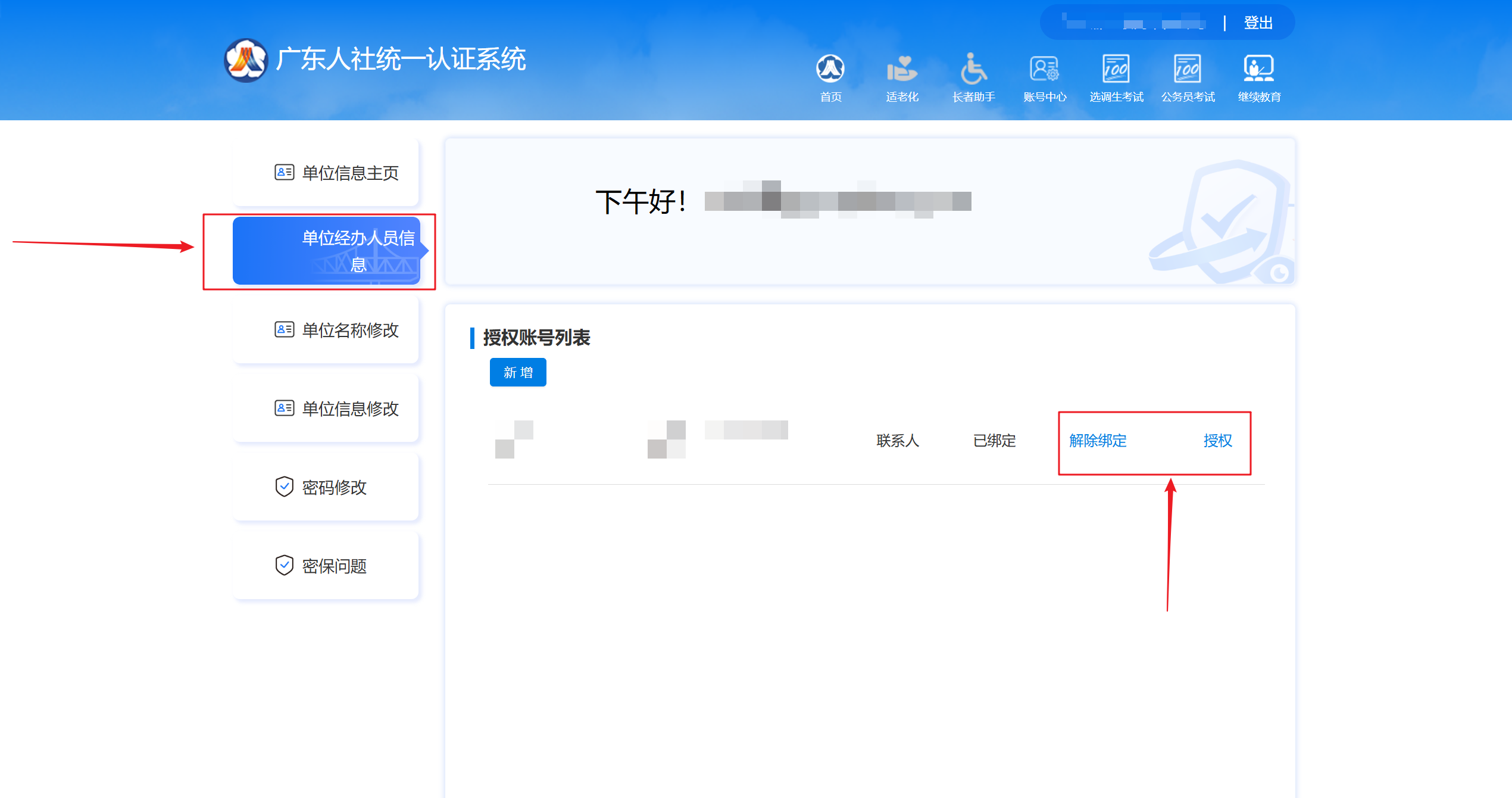
Task: Open the 长者助手 wheelchair icon
Action: (973, 68)
